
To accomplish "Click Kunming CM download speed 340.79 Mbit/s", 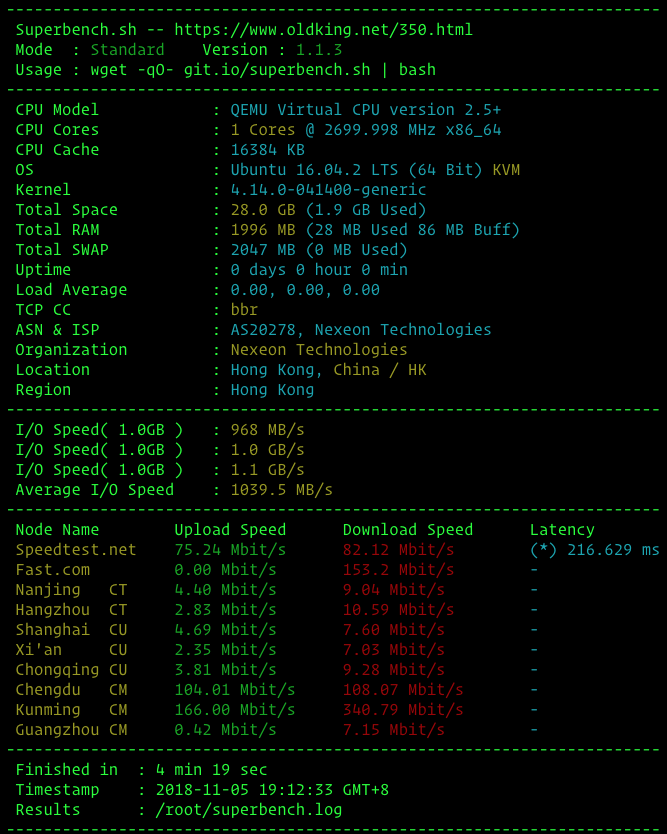I will (403, 710).
